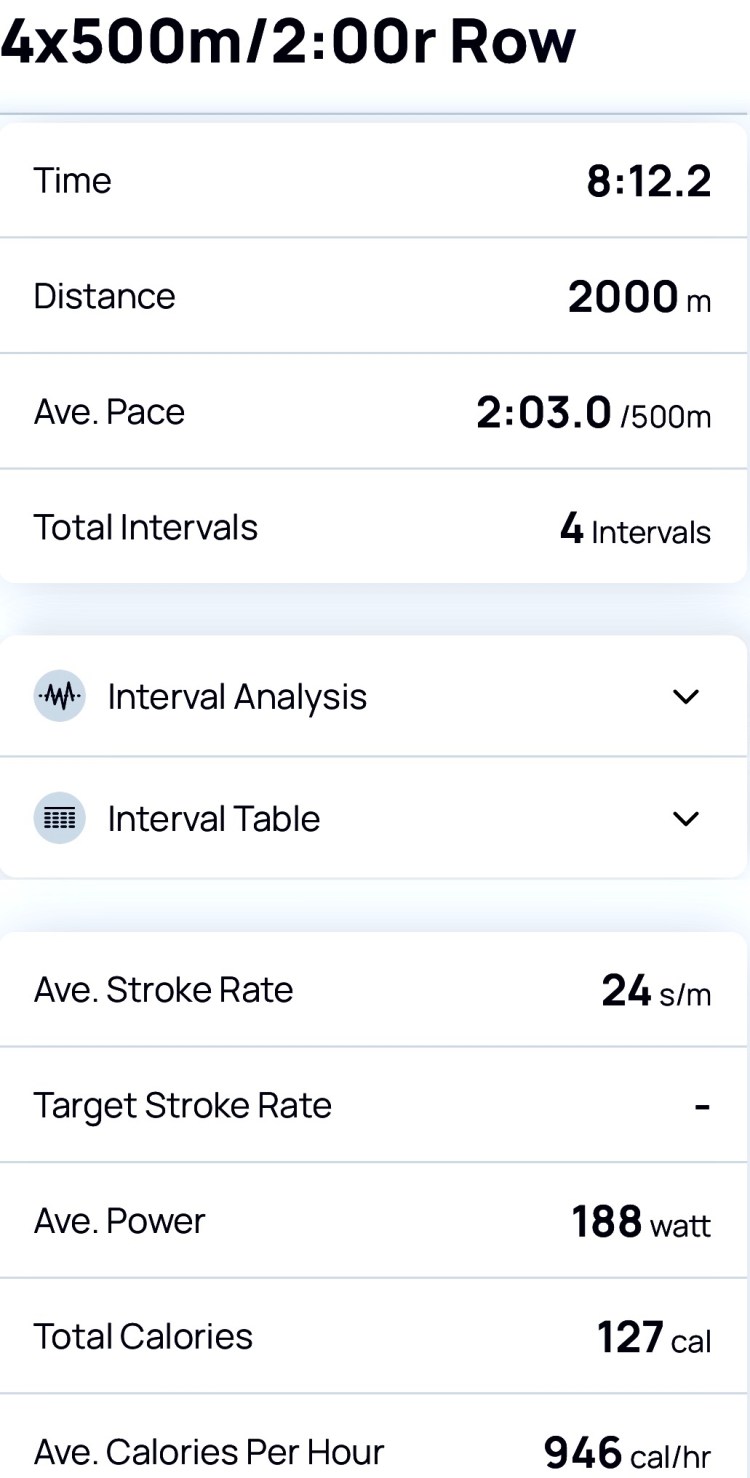Click the Total Intervals label
Viewport: 750px width, 1478px height.
146,527
